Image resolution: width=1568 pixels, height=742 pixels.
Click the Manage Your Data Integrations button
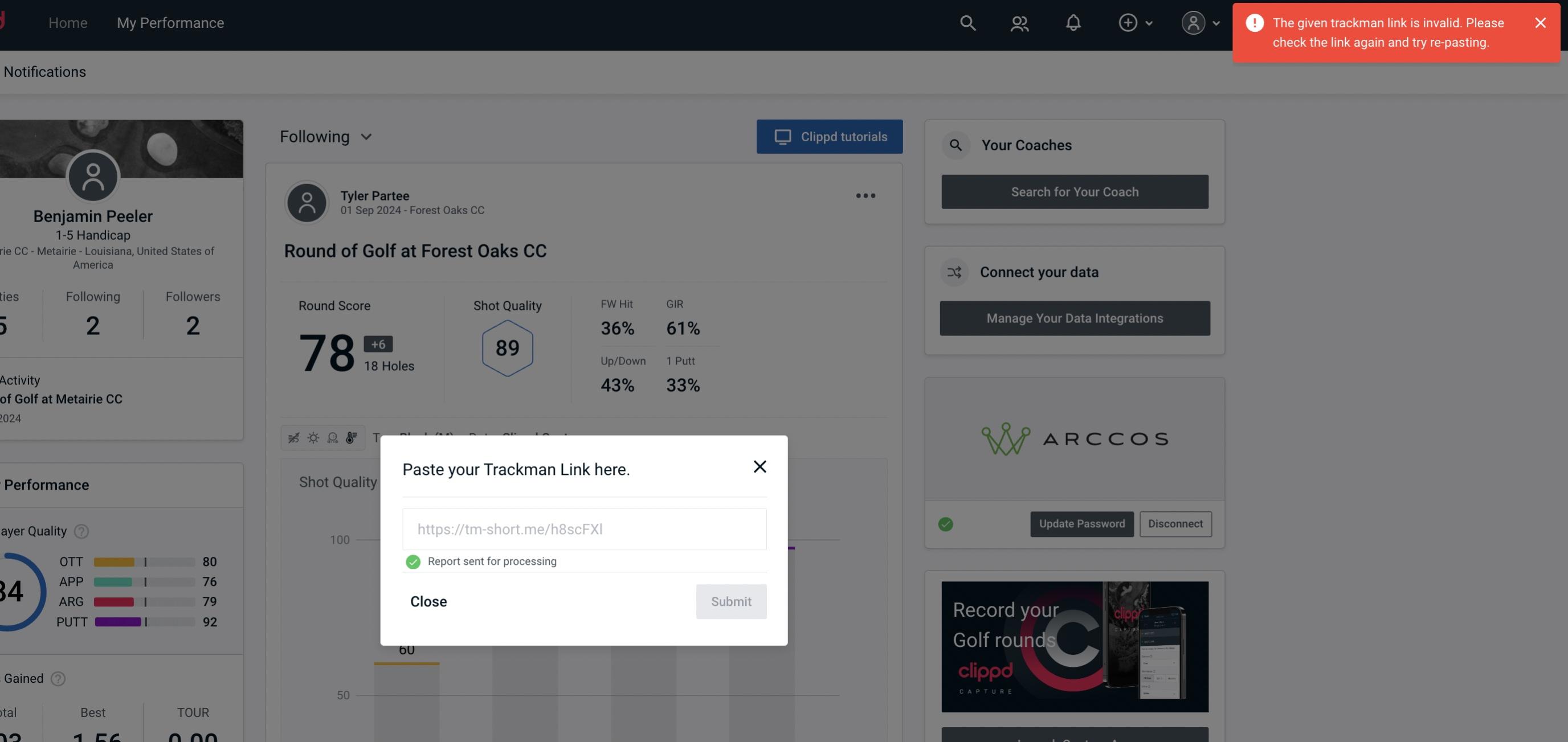click(x=1075, y=318)
